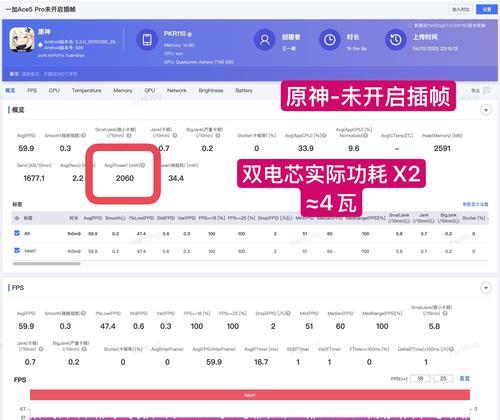This screenshot has height=420, width=500.
Task: Switch to the Battery tab
Action: 244,90
